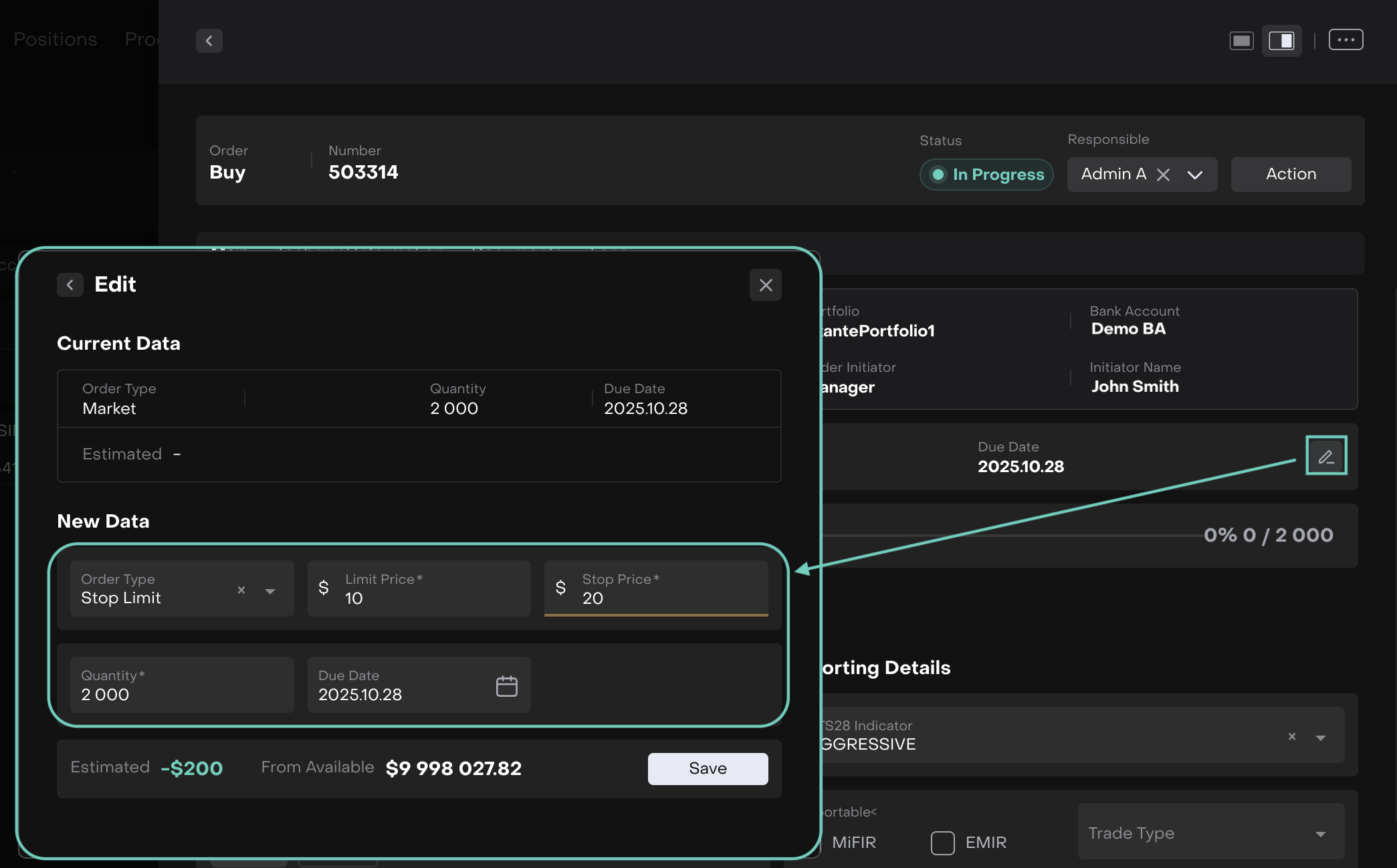Viewport: 1397px width, 868px height.
Task: Click the top toolbar back chevron button
Action: pos(209,41)
